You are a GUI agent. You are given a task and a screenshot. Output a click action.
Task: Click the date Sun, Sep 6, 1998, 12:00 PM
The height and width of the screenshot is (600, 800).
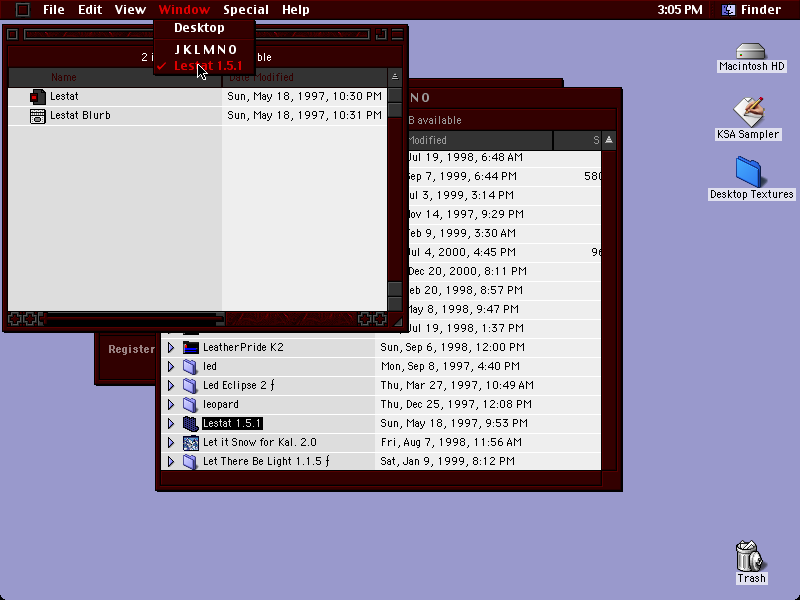click(452, 347)
